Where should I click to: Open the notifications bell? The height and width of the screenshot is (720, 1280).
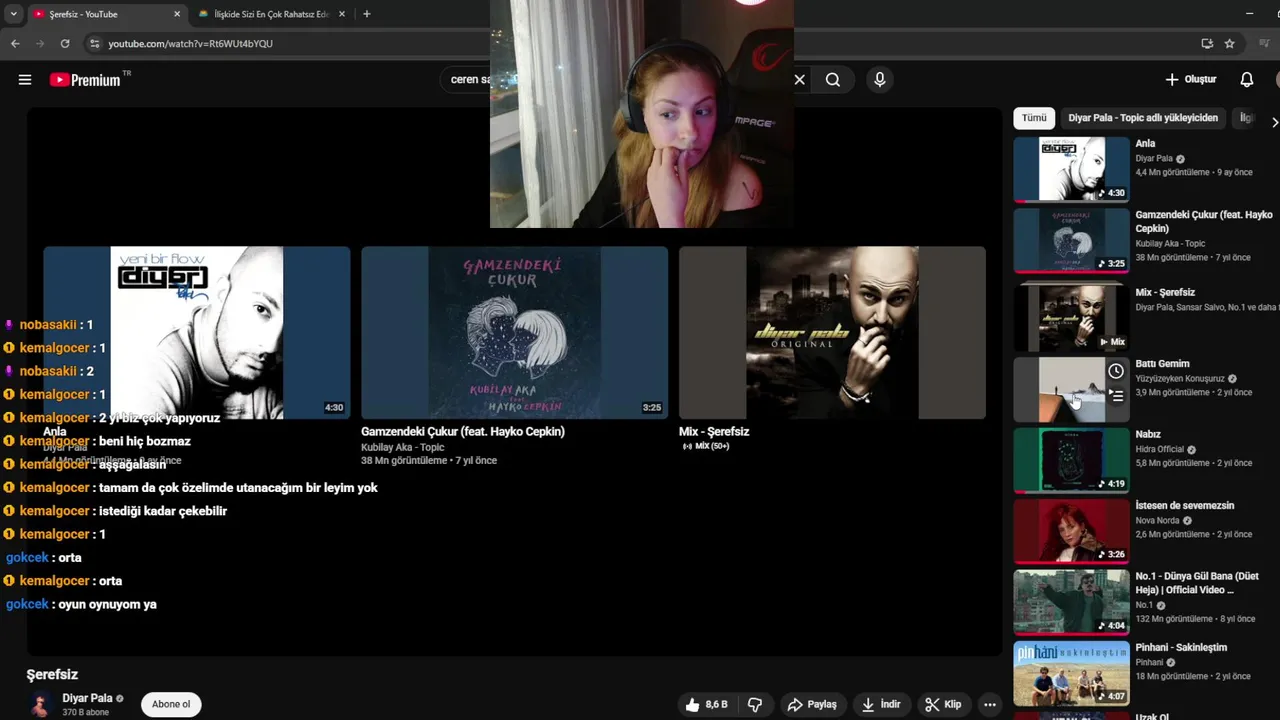[x=1247, y=79]
